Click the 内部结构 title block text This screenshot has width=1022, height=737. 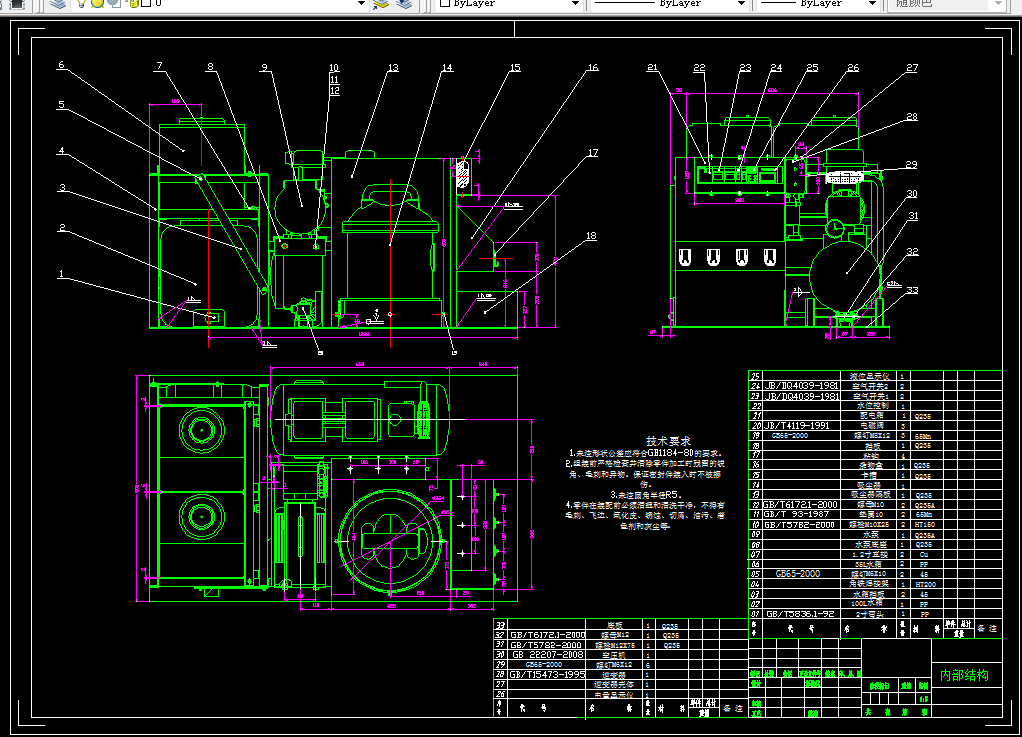[964, 675]
